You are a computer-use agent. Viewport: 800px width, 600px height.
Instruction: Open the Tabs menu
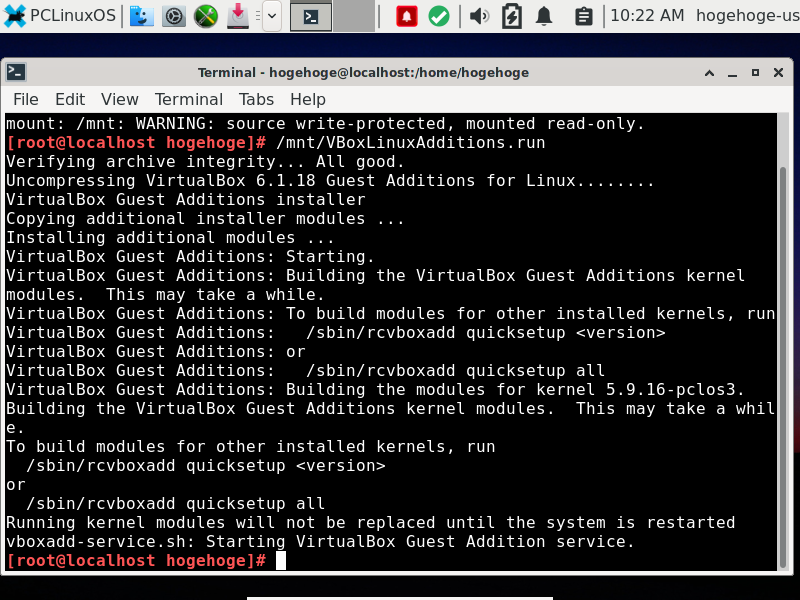point(256,99)
